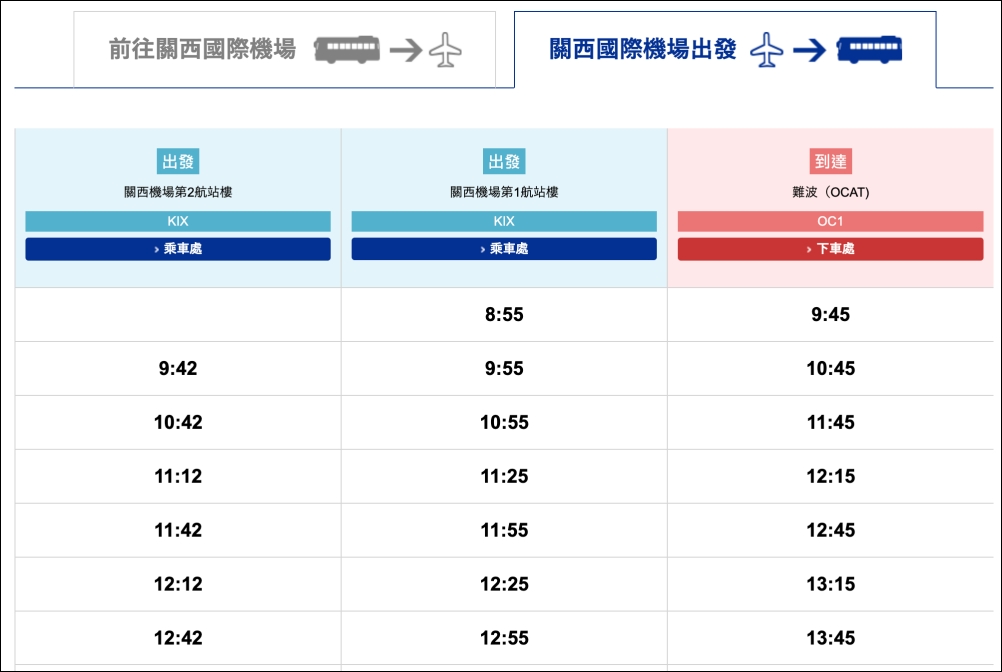Viewport: 1002px width, 672px height.
Task: Select the 13:45 arrival time
Action: click(x=831, y=638)
